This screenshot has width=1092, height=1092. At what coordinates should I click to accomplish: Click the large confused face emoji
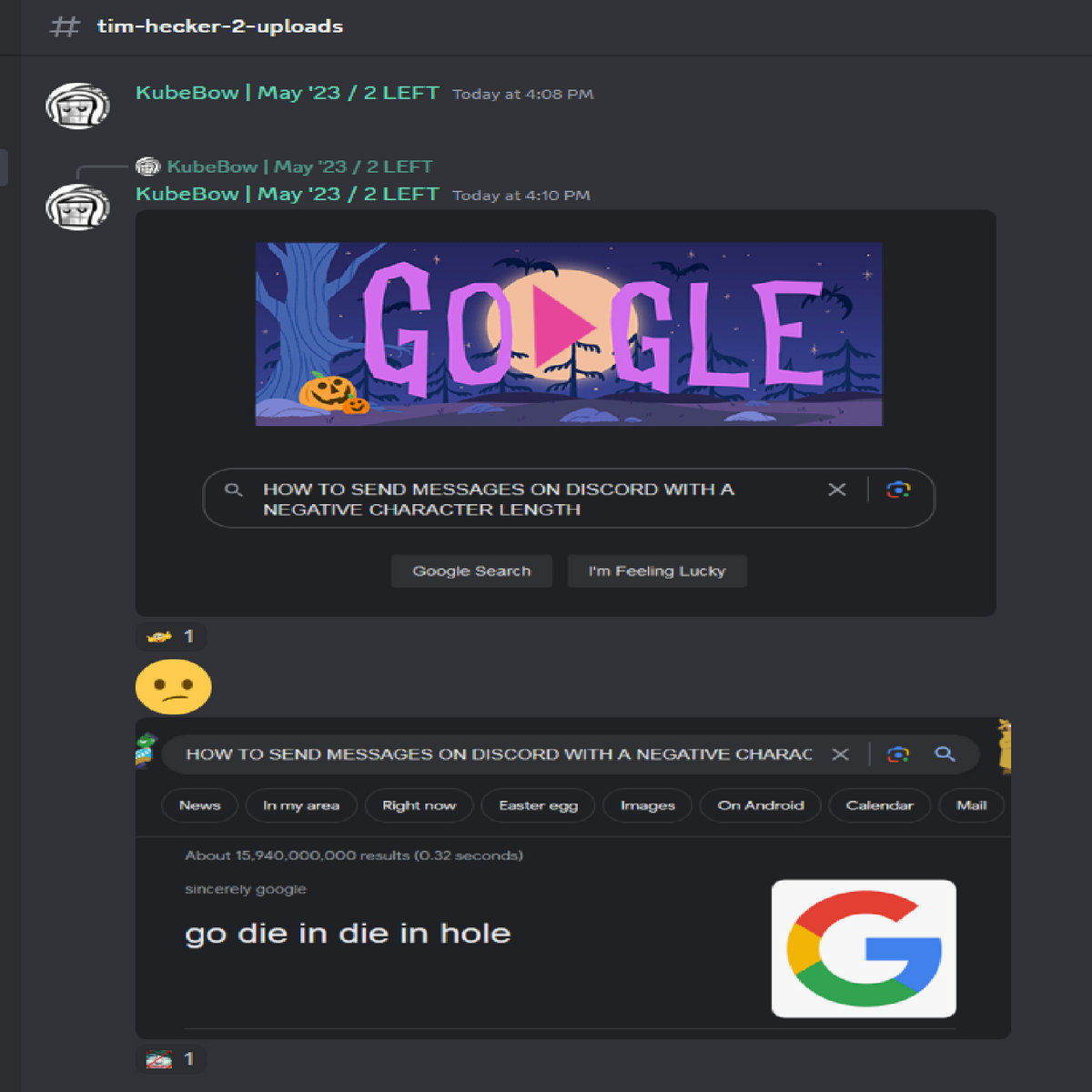[x=174, y=688]
